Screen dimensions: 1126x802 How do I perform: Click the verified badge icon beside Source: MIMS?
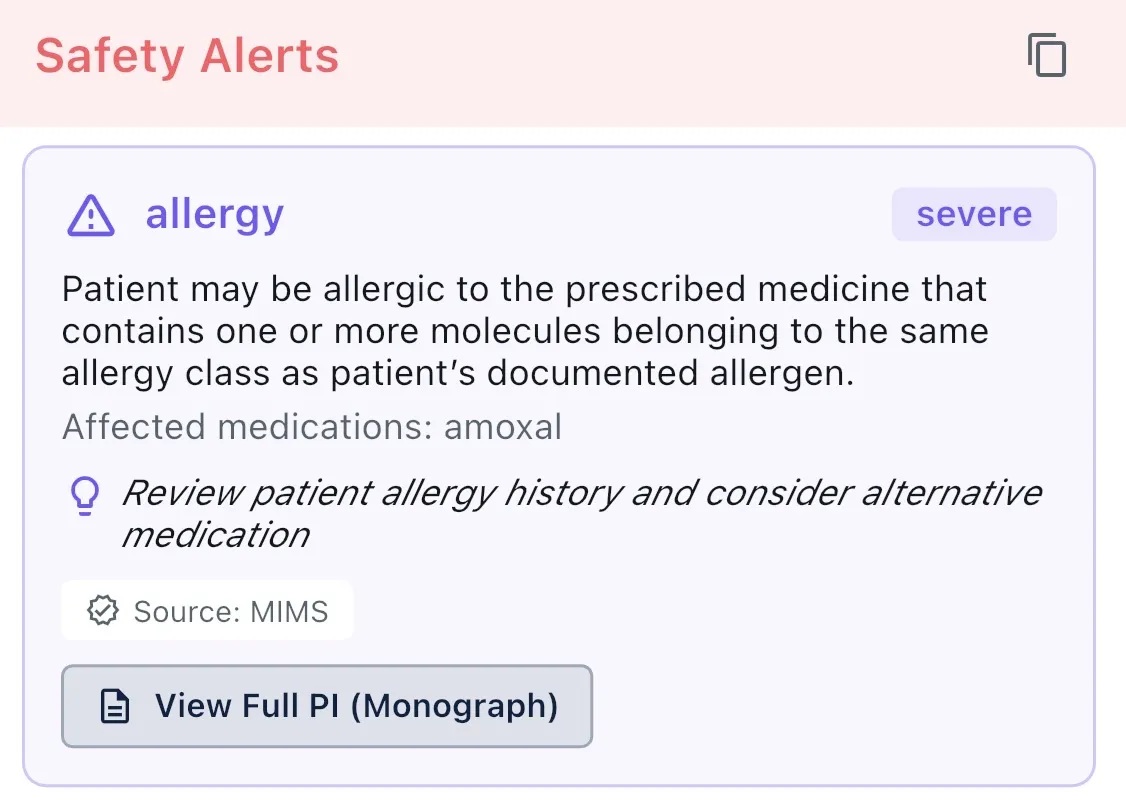coord(103,610)
